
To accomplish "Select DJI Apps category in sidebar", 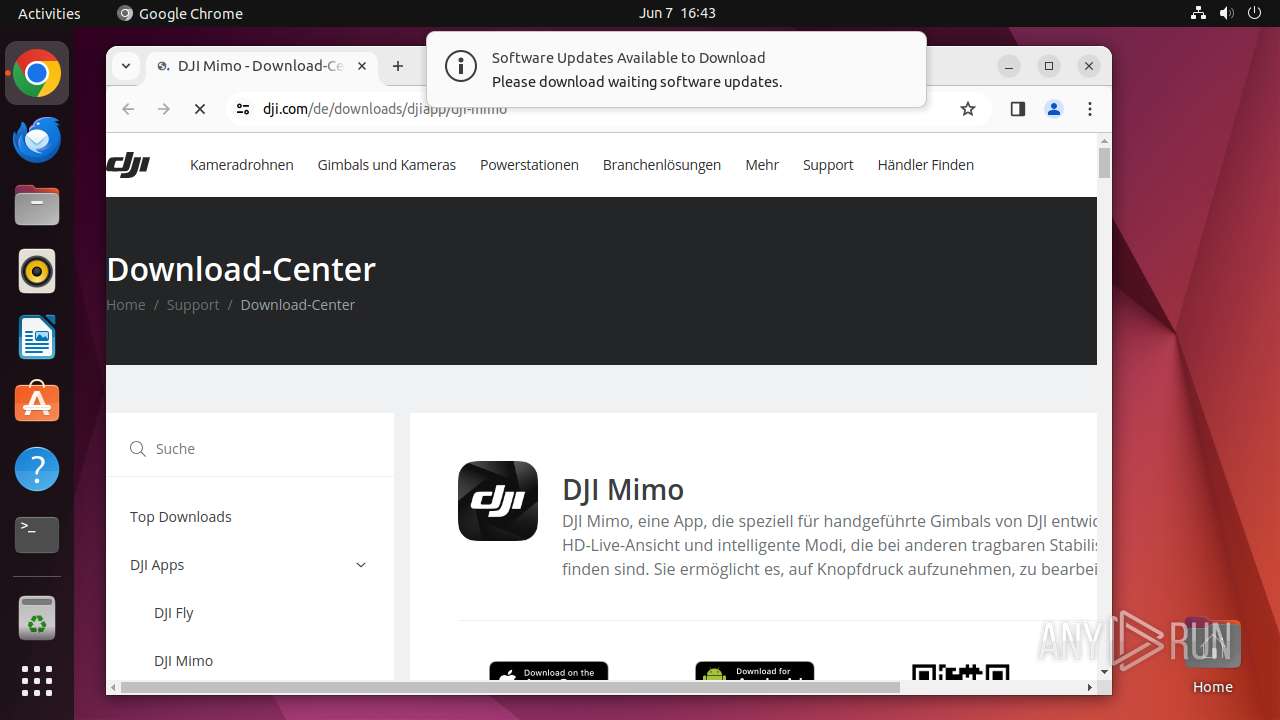I will [157, 565].
